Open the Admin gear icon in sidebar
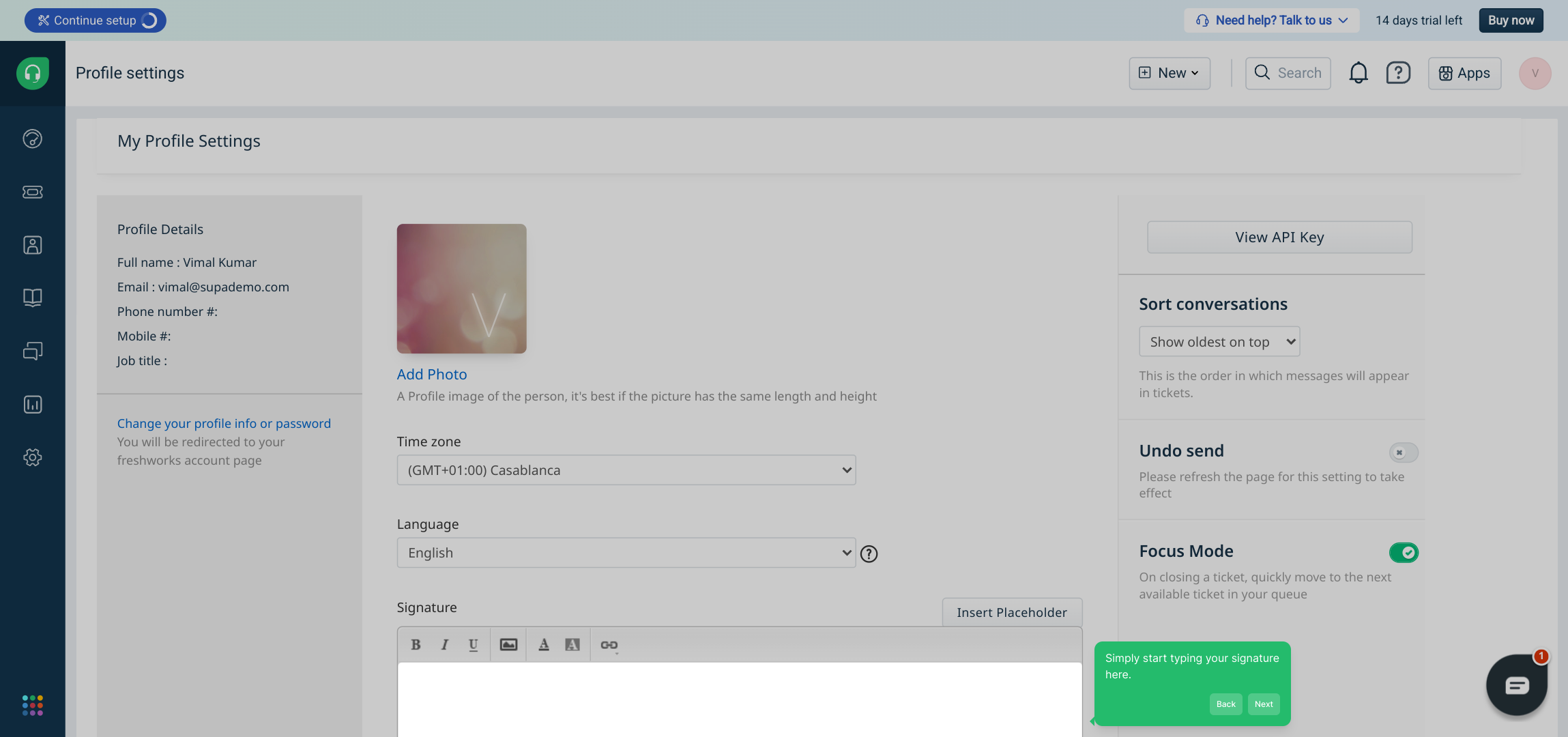This screenshot has width=1568, height=737. tap(32, 457)
